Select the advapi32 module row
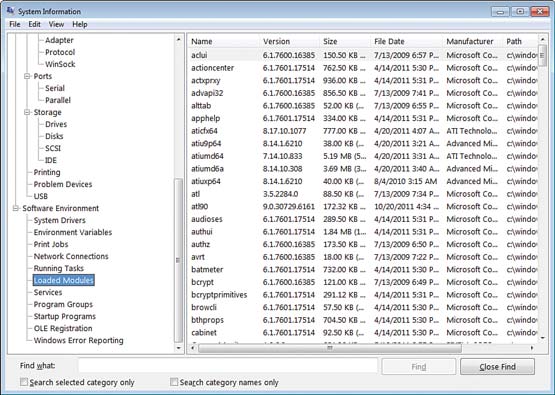The height and width of the screenshot is (395, 555). 362,93
